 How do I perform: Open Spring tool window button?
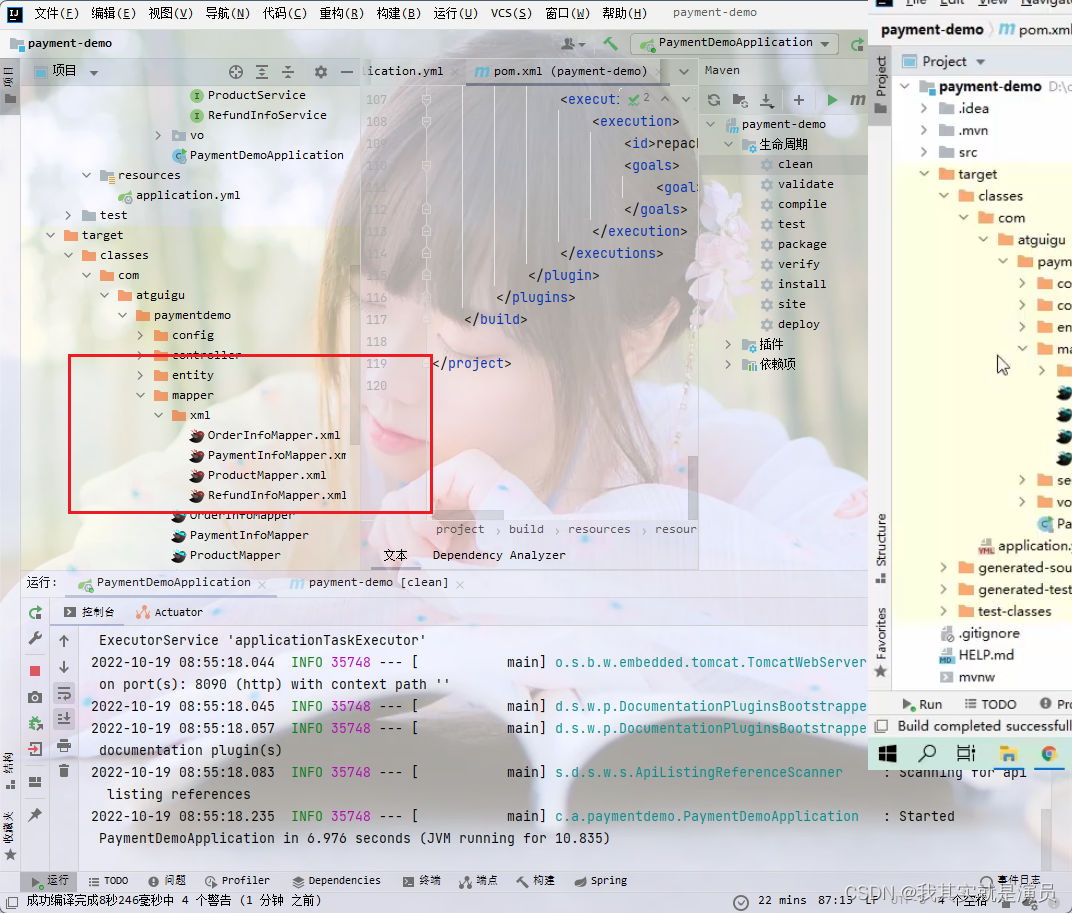click(601, 881)
